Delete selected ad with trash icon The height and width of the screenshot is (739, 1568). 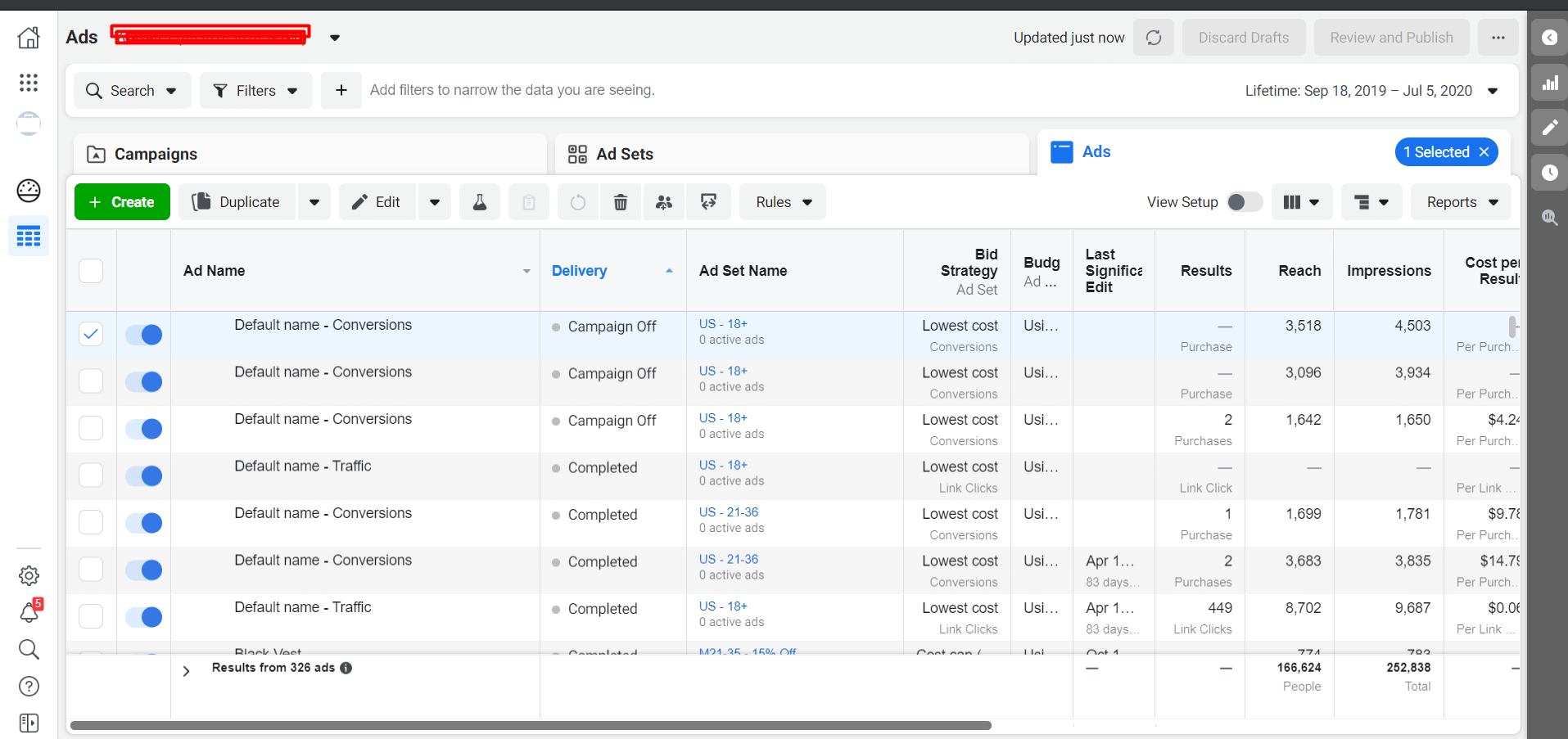[621, 202]
